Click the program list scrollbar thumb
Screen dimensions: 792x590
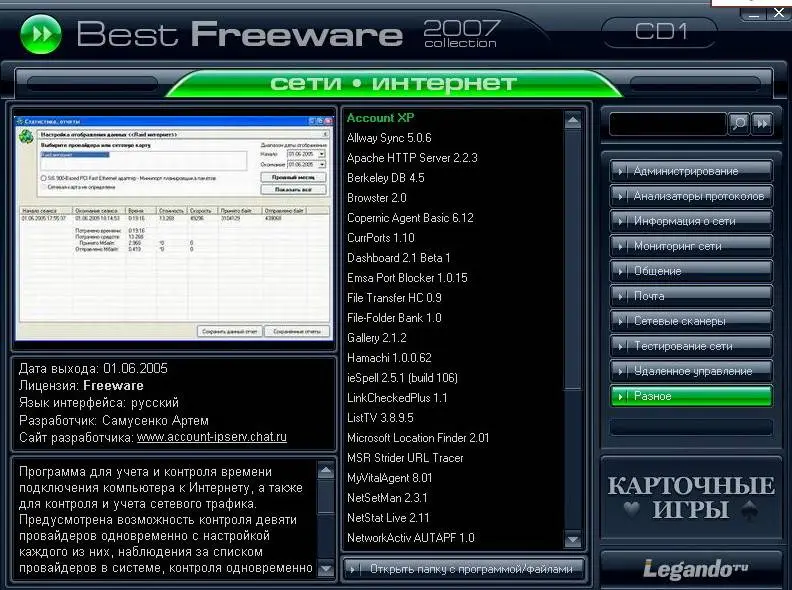(573, 260)
